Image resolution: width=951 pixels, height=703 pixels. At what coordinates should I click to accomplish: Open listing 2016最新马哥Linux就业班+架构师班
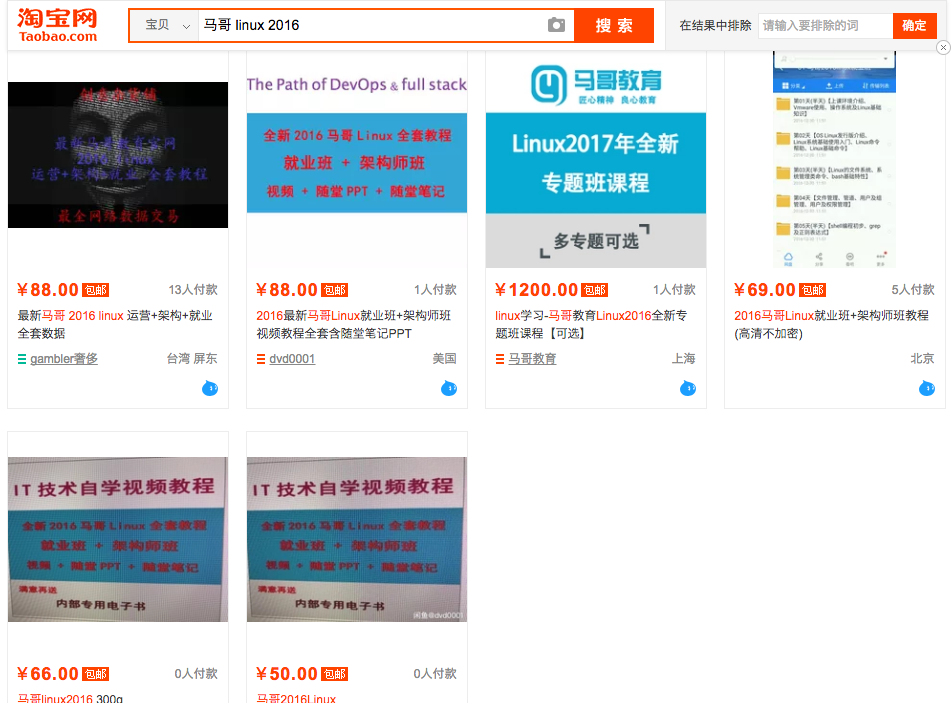tap(354, 325)
